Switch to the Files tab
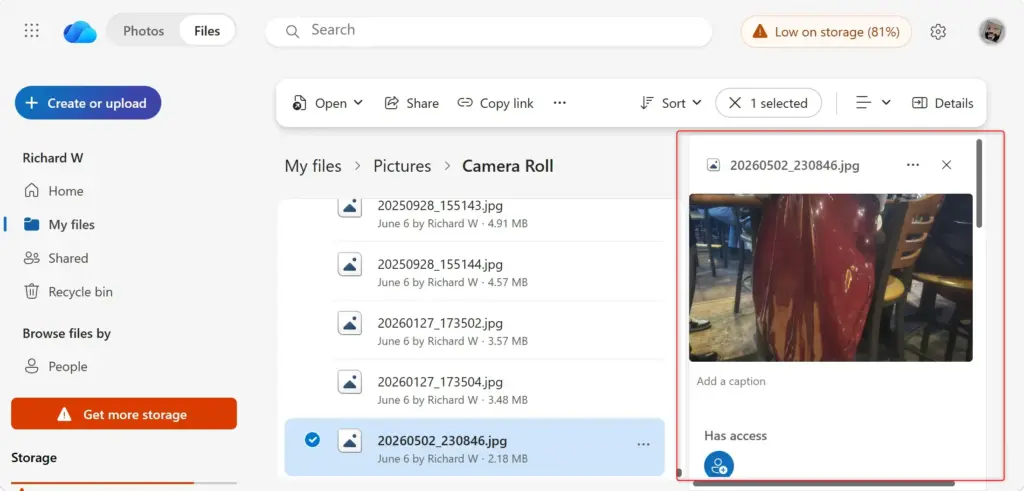The image size is (1024, 491). pyautogui.click(x=207, y=31)
